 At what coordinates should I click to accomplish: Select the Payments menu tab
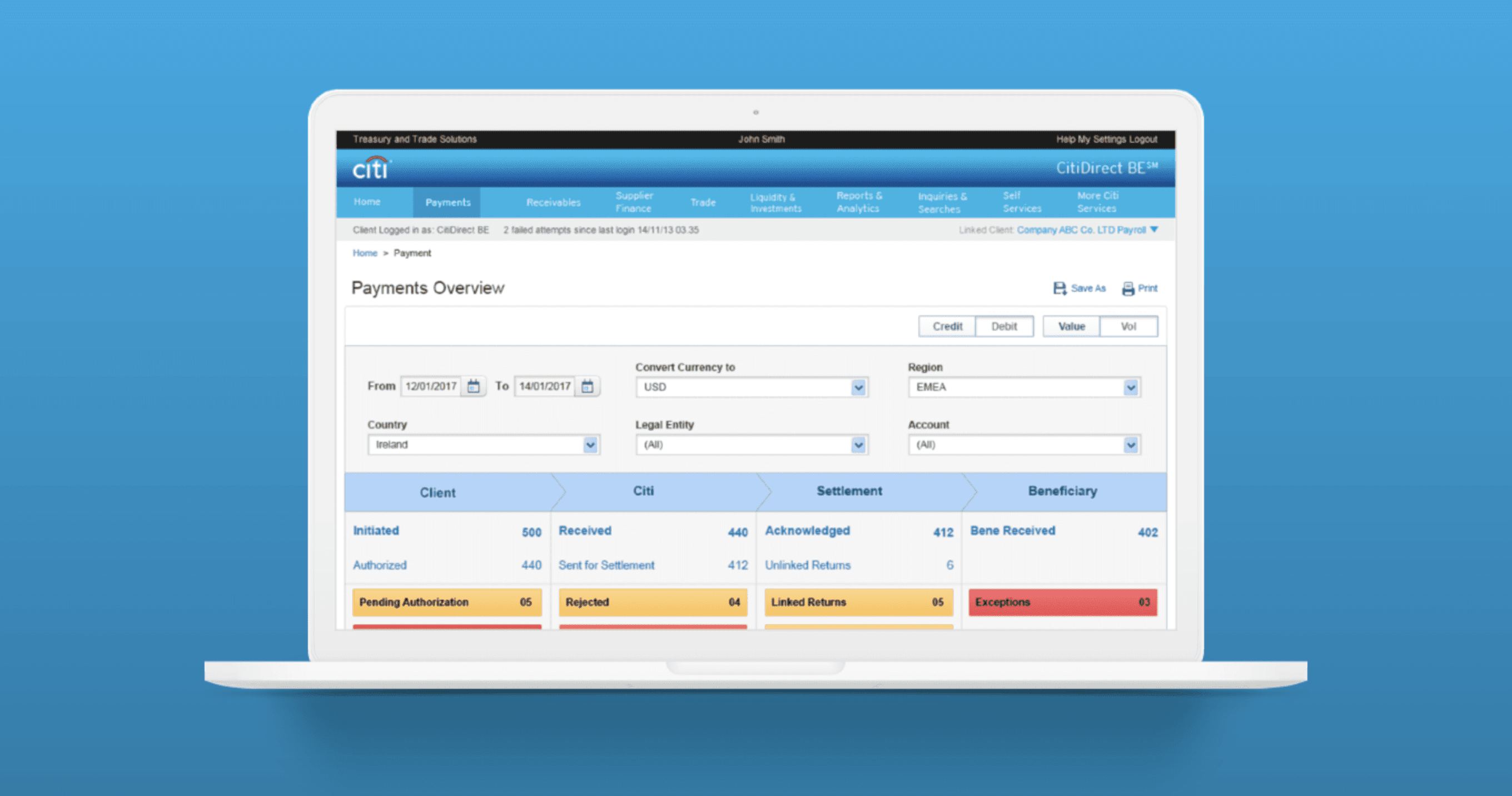pos(448,202)
